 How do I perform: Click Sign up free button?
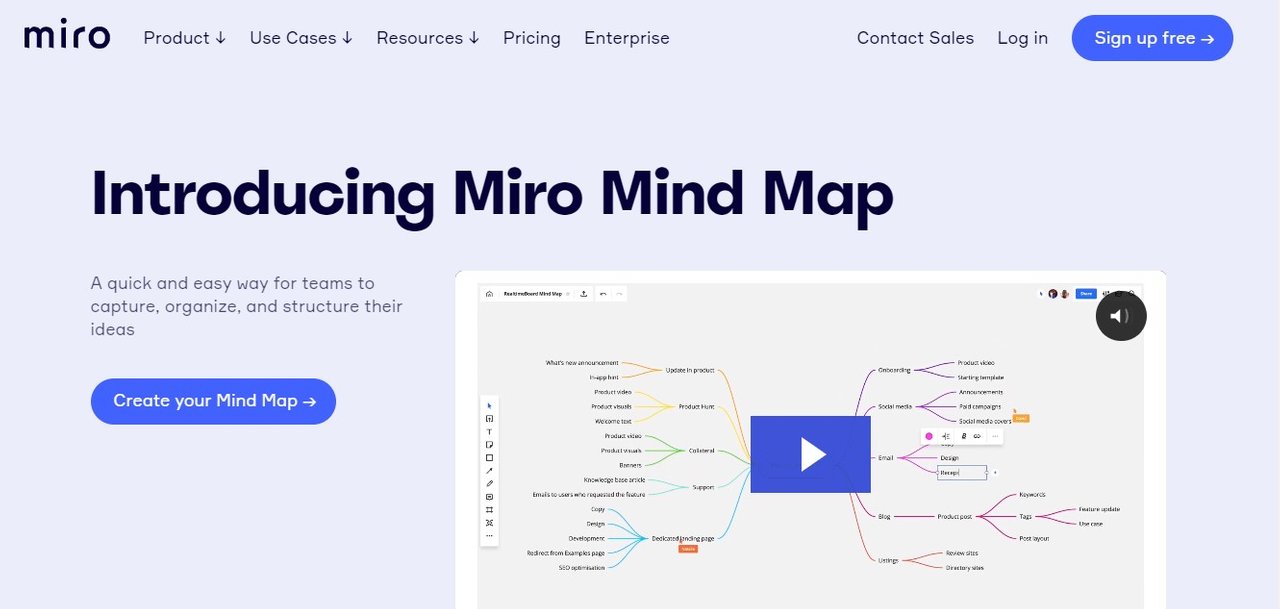pyautogui.click(x=1152, y=38)
